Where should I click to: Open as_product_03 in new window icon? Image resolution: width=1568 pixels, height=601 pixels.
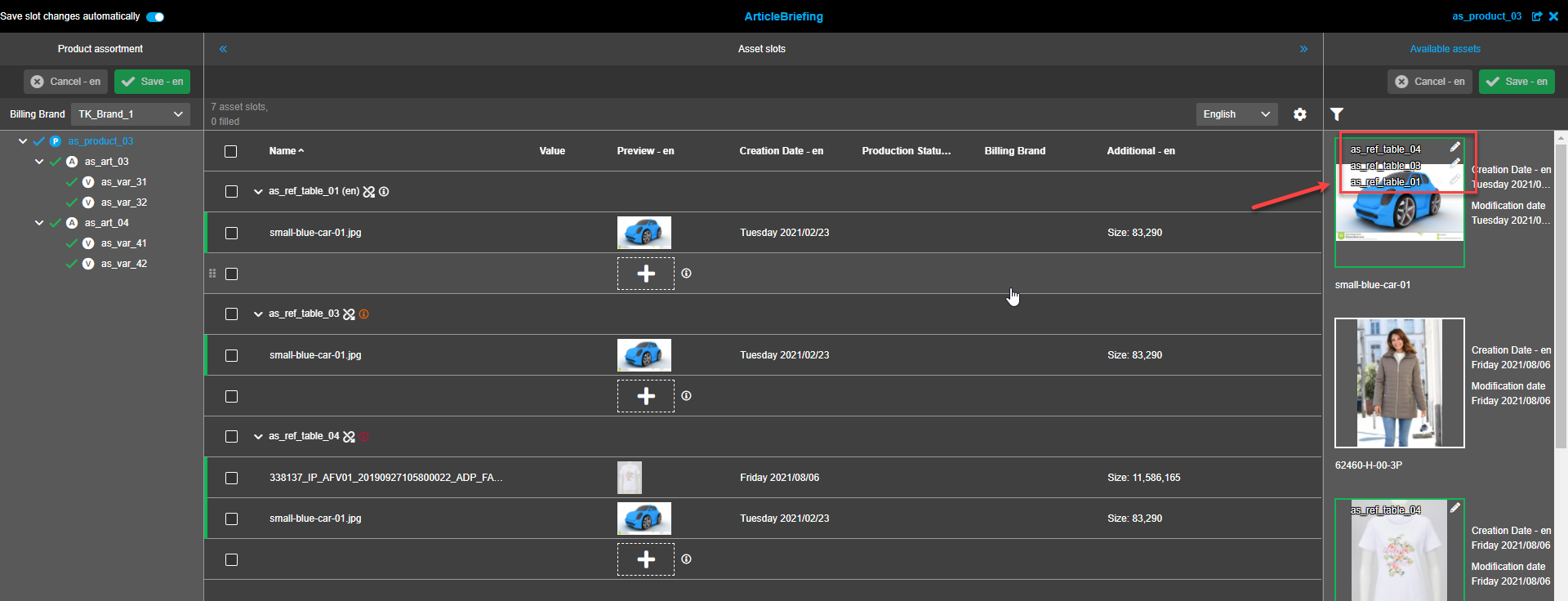[1537, 16]
